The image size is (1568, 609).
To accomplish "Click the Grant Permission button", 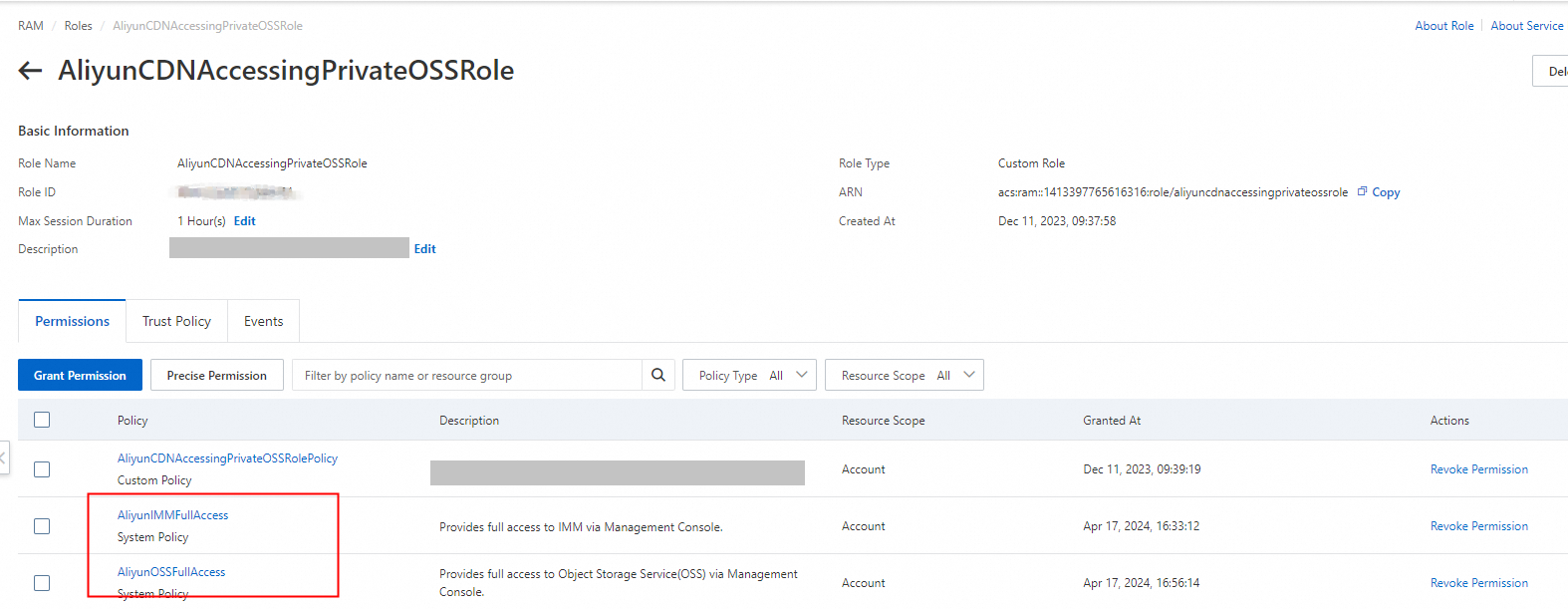I will (x=80, y=375).
